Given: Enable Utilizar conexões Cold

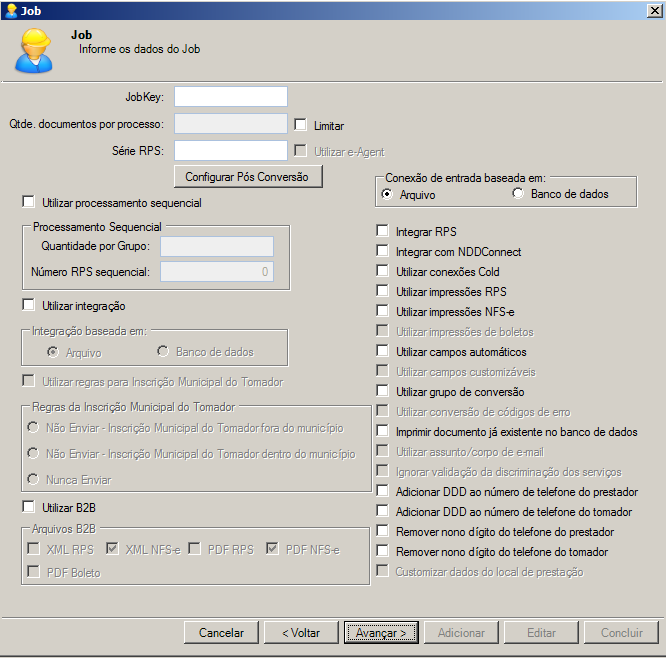Looking at the screenshot, I should [382, 271].
